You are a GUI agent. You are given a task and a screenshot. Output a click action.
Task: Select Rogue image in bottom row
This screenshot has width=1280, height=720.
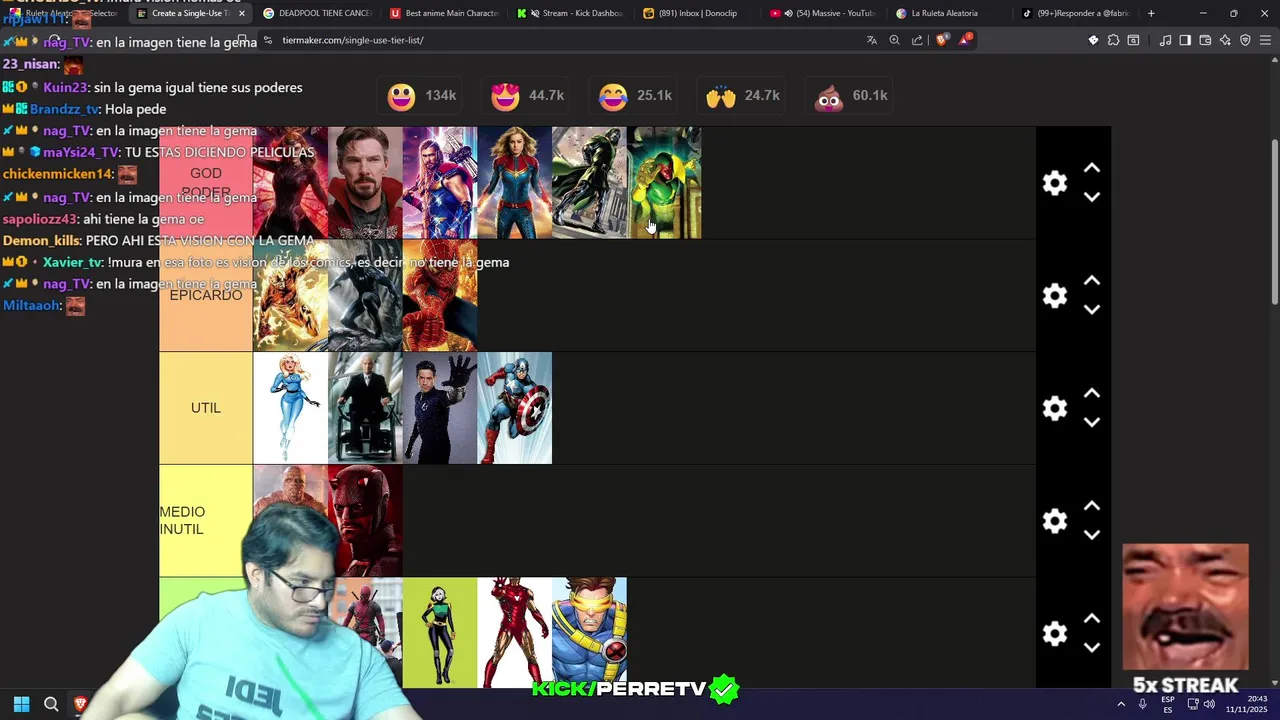tap(440, 633)
